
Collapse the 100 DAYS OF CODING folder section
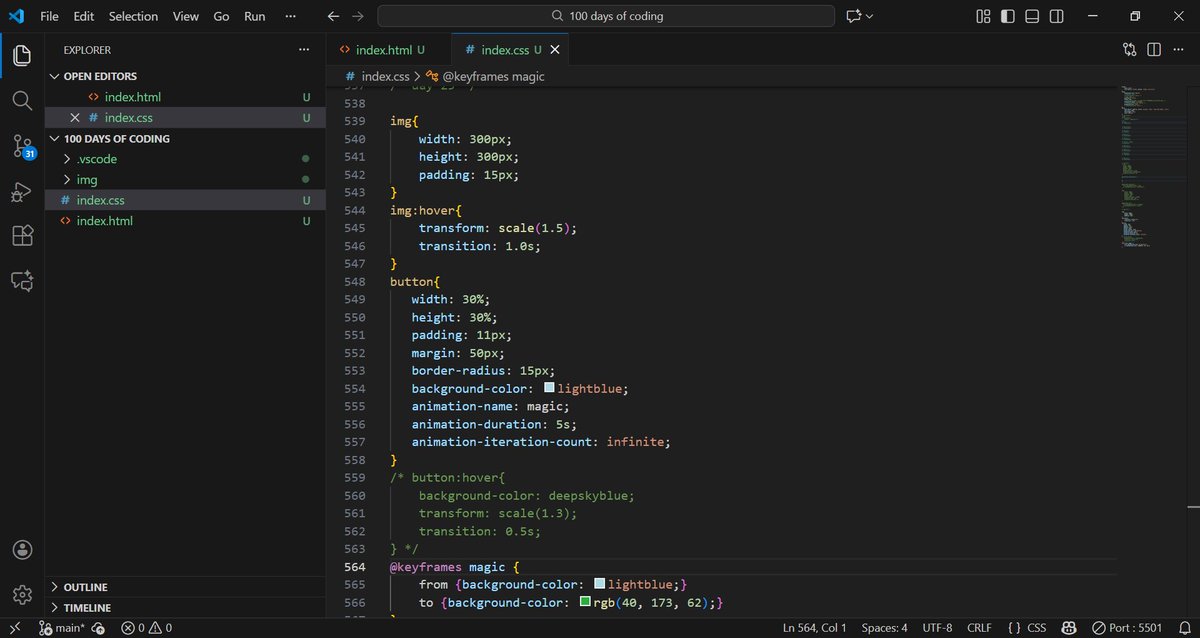pos(186,139)
